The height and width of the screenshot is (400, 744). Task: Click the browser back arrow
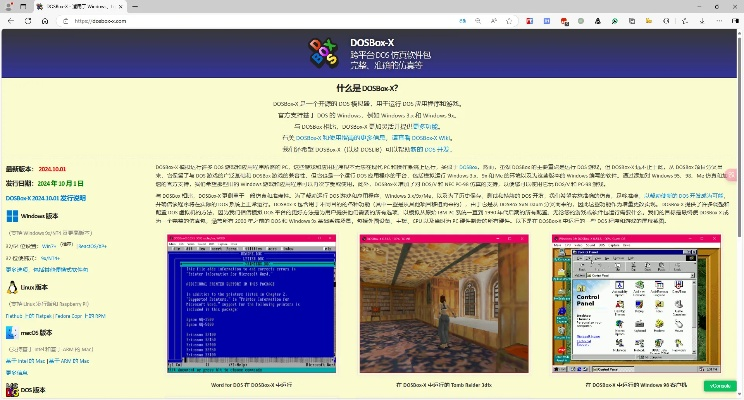pos(12,20)
